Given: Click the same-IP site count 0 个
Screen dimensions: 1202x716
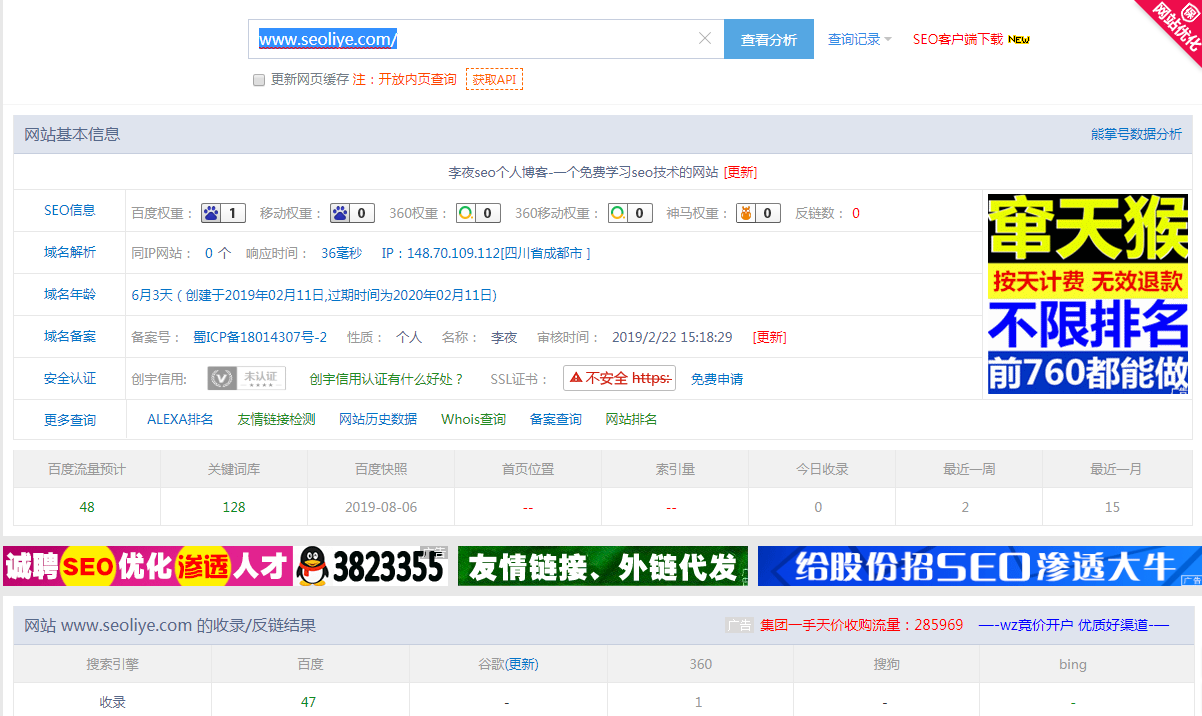Looking at the screenshot, I should 218,253.
